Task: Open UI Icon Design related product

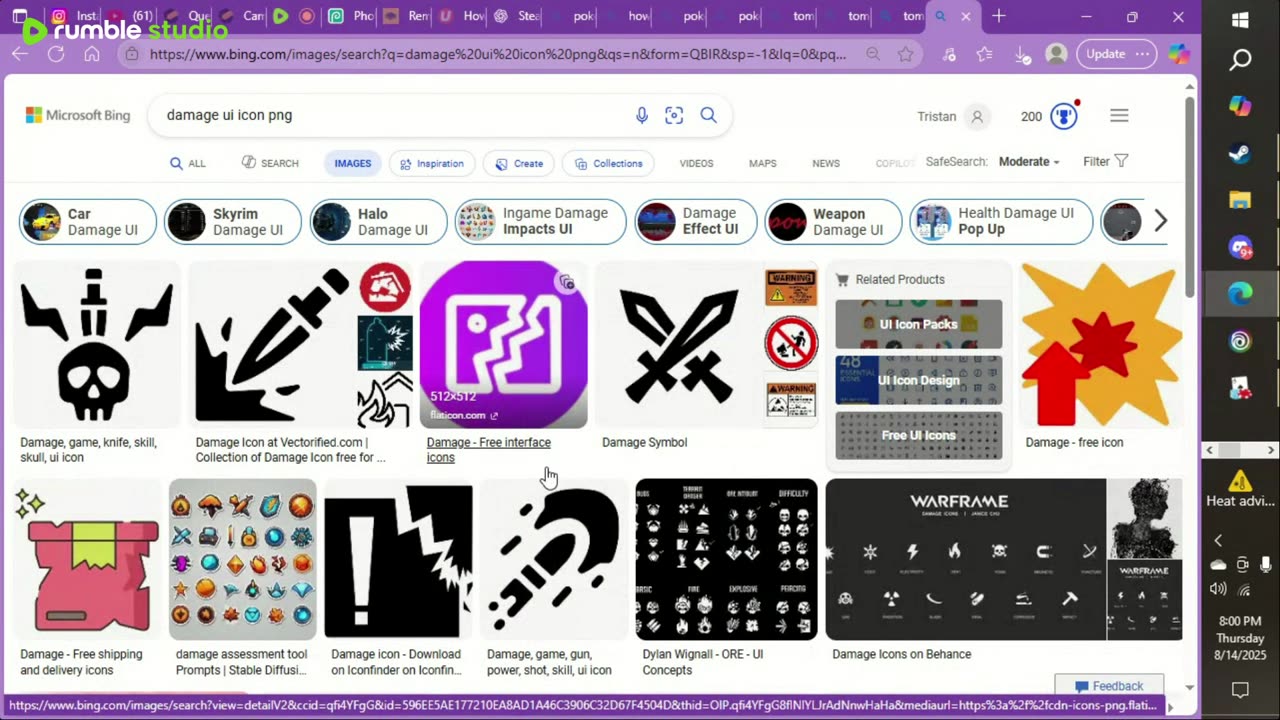Action: coord(918,380)
